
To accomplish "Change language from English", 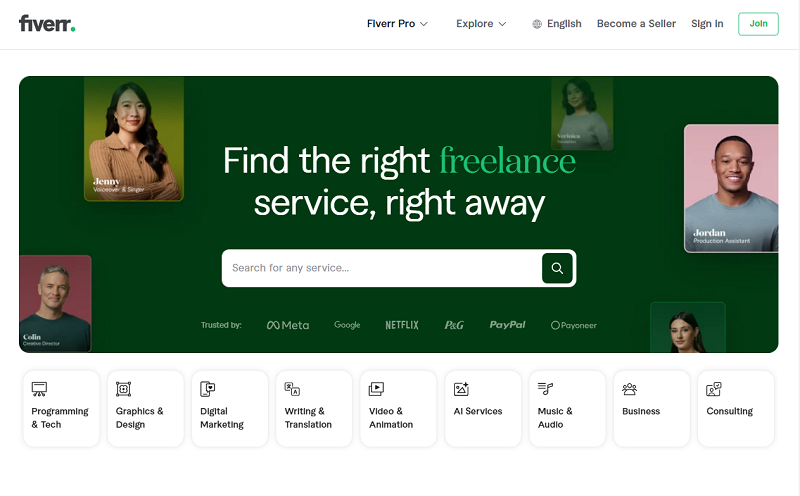I will 564,24.
